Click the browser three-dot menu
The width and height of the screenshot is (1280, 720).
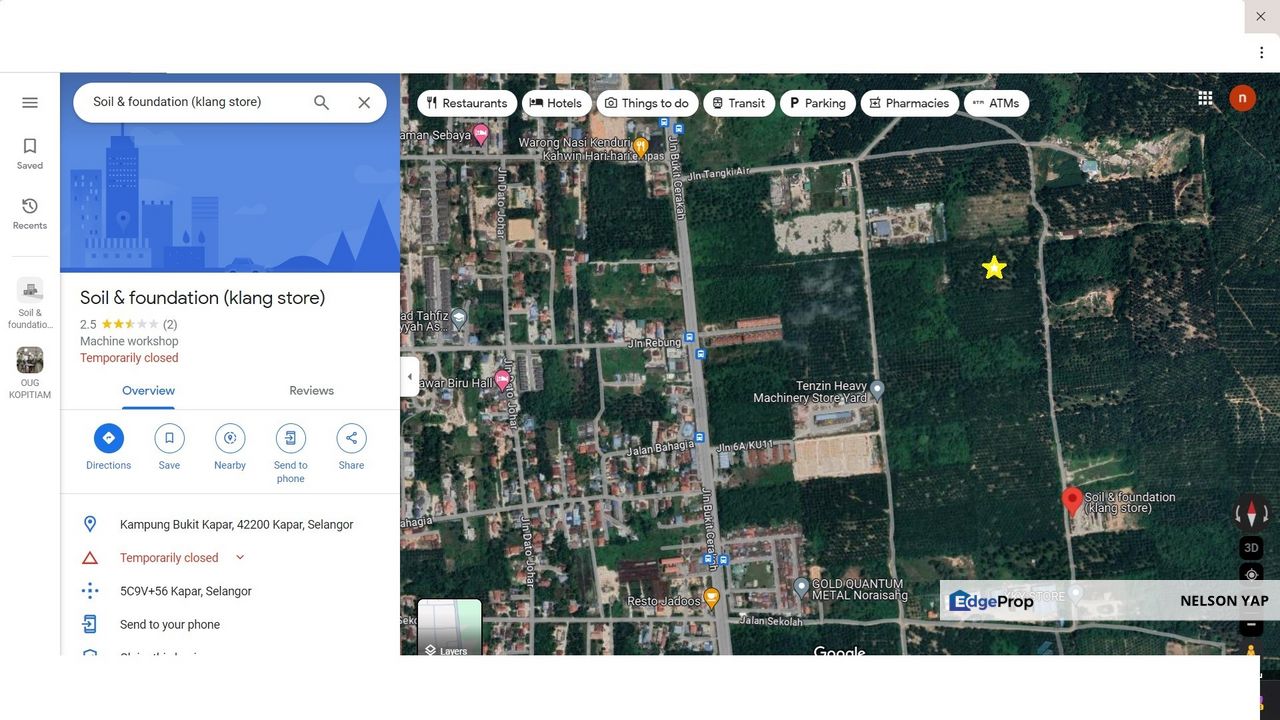pyautogui.click(x=1261, y=52)
